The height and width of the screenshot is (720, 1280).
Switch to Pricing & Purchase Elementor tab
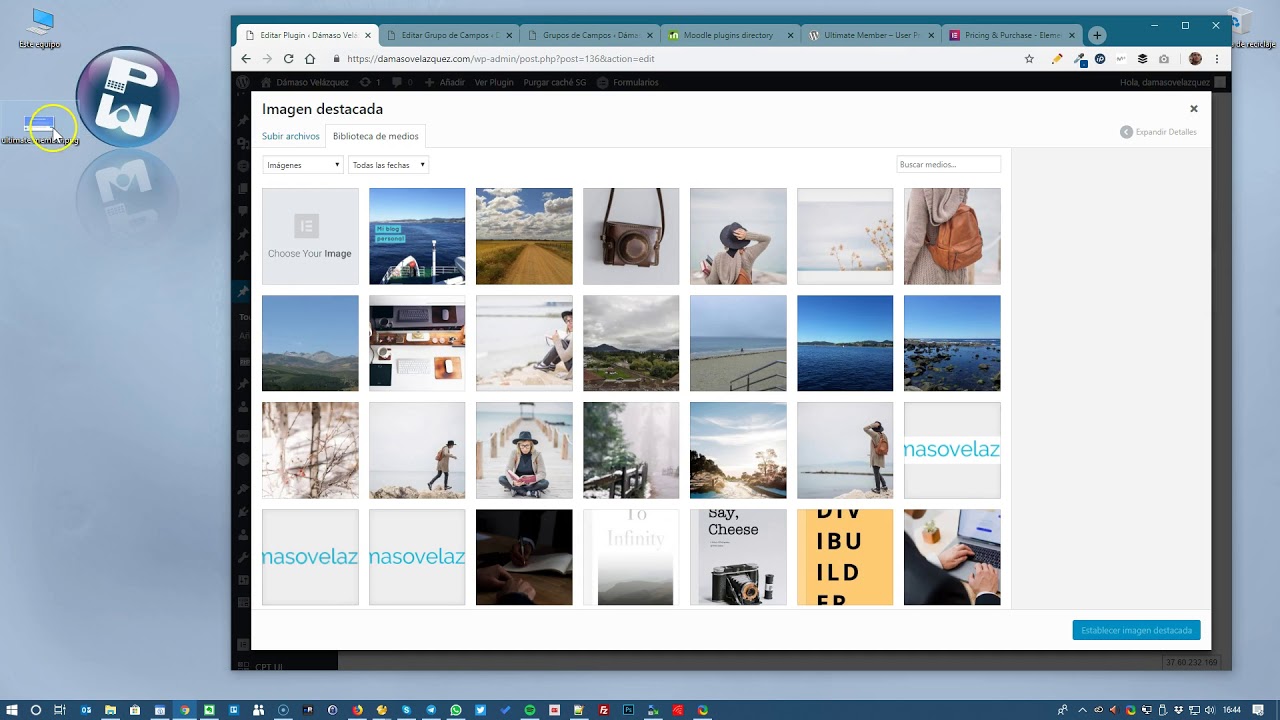pos(1012,35)
